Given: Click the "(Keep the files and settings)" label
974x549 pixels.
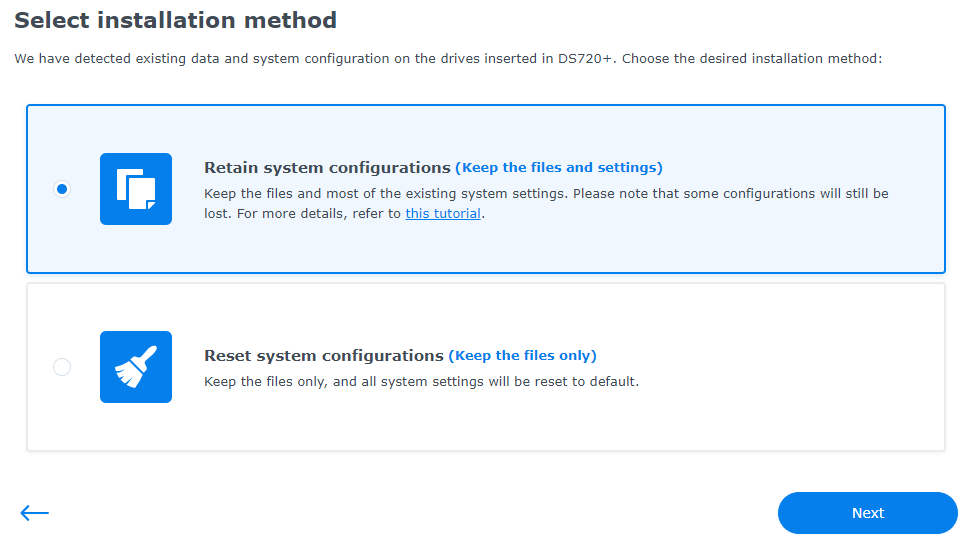Looking at the screenshot, I should click(x=559, y=168).
